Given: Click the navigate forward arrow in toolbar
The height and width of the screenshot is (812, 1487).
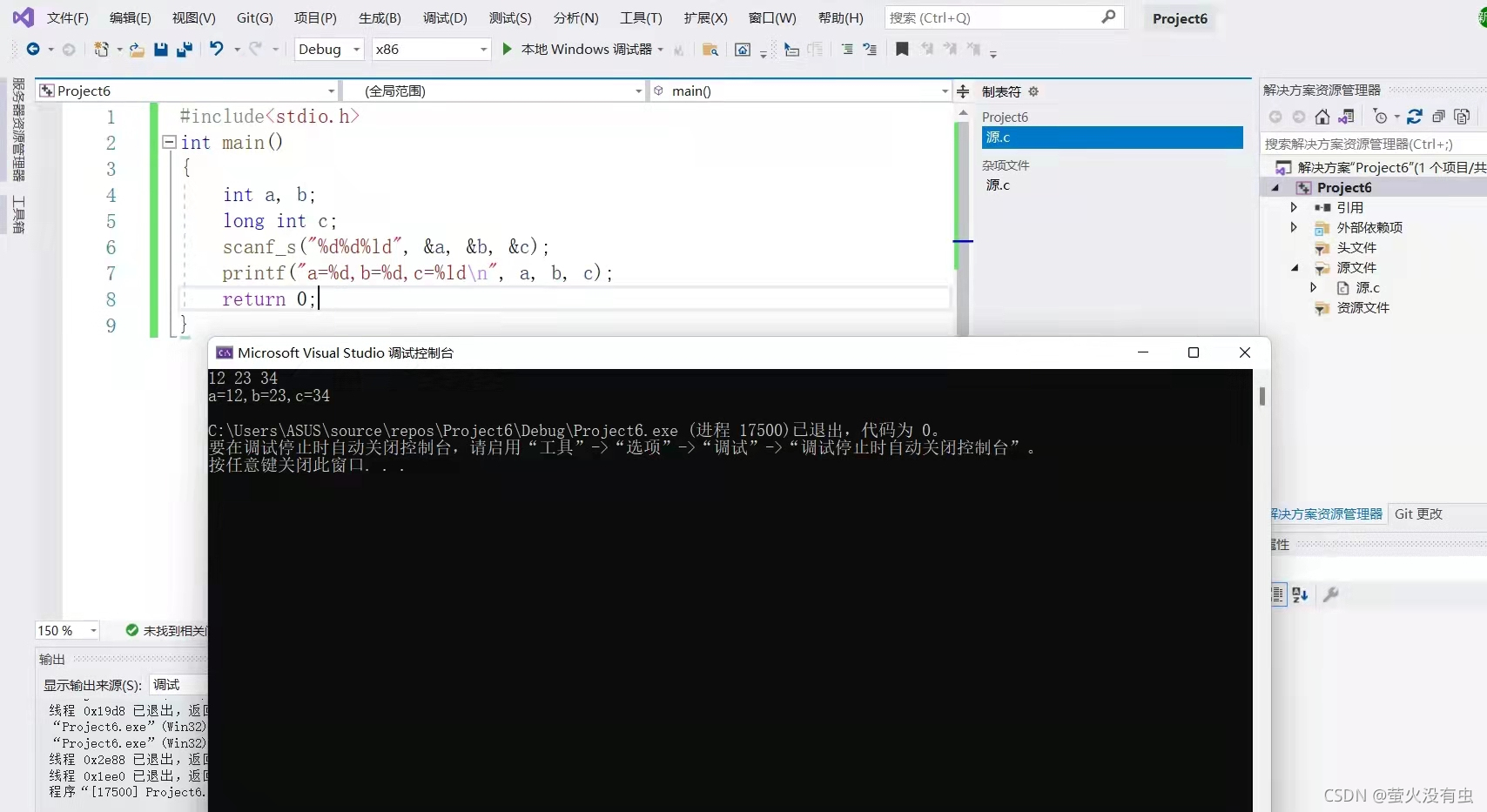Looking at the screenshot, I should pos(69,50).
